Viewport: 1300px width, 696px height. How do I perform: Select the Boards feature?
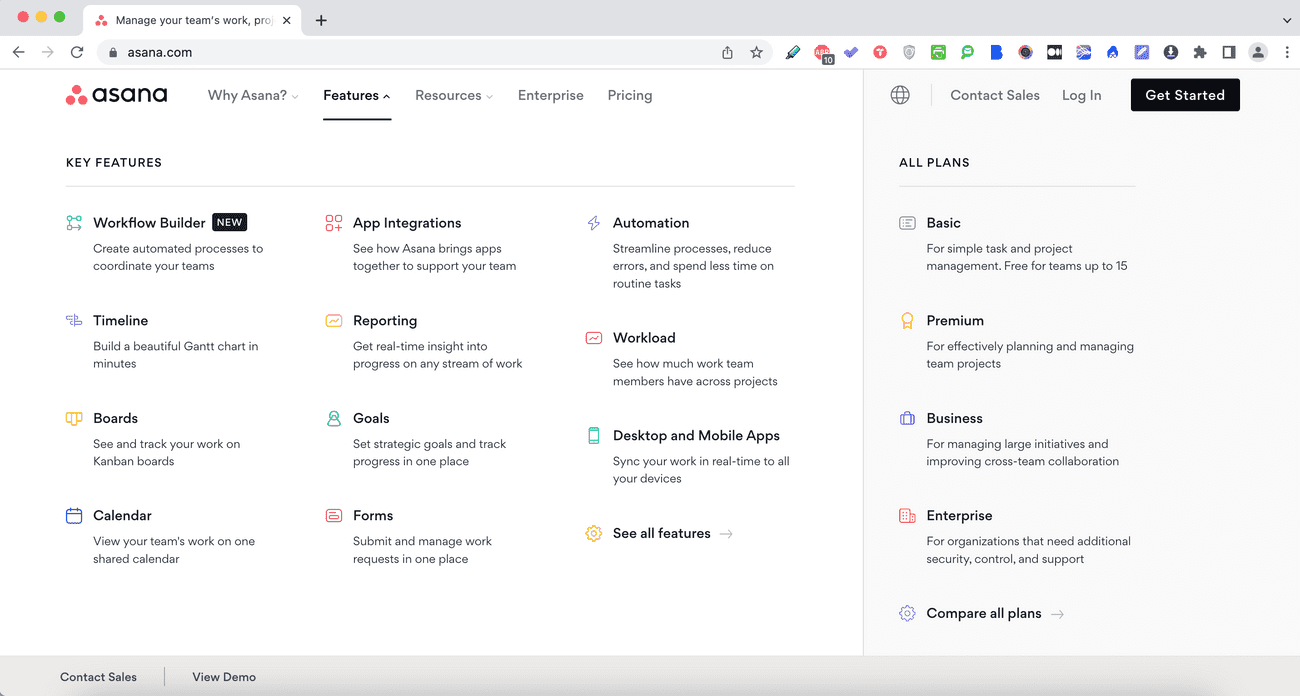pos(116,418)
